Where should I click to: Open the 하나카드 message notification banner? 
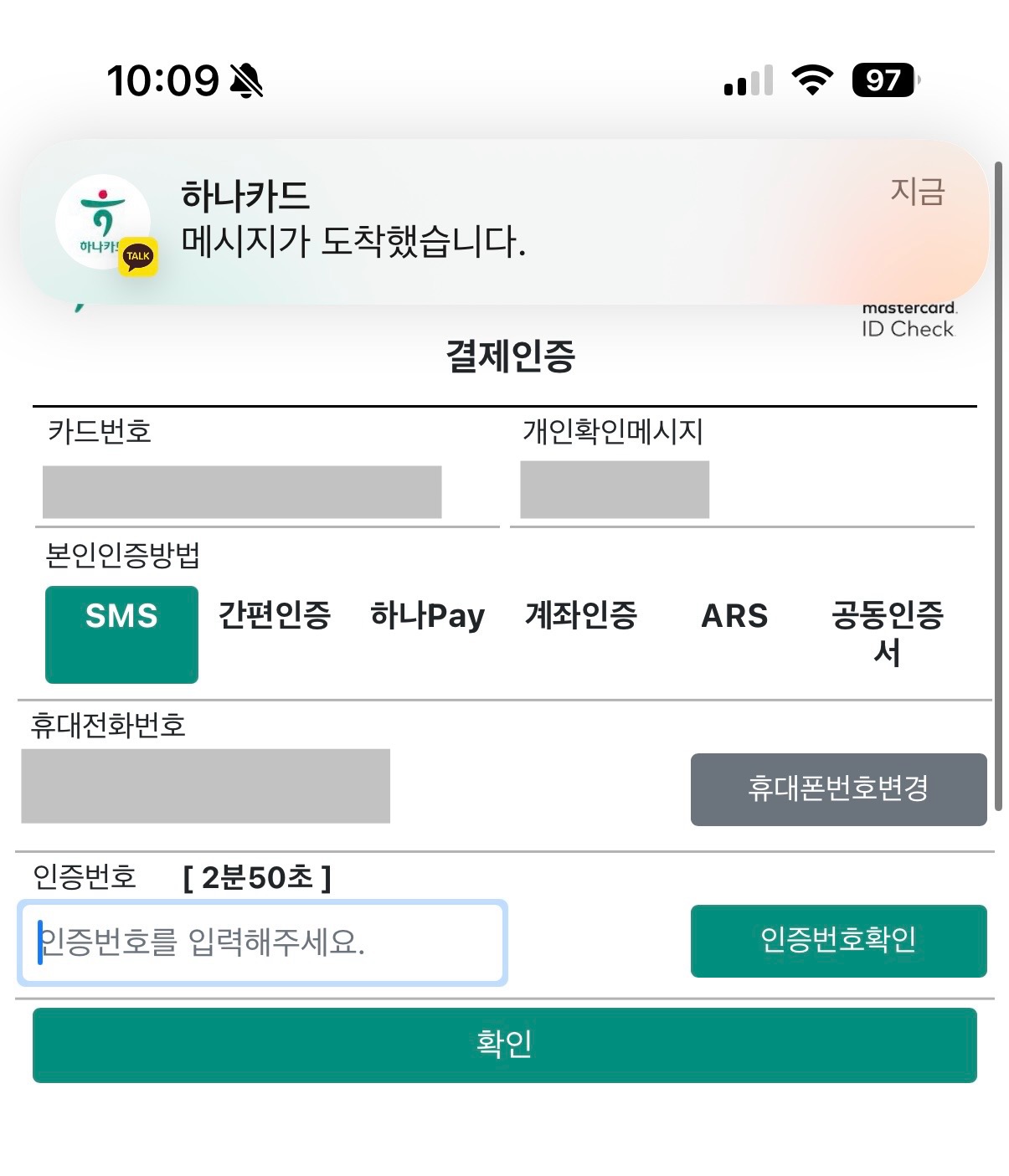[502, 221]
